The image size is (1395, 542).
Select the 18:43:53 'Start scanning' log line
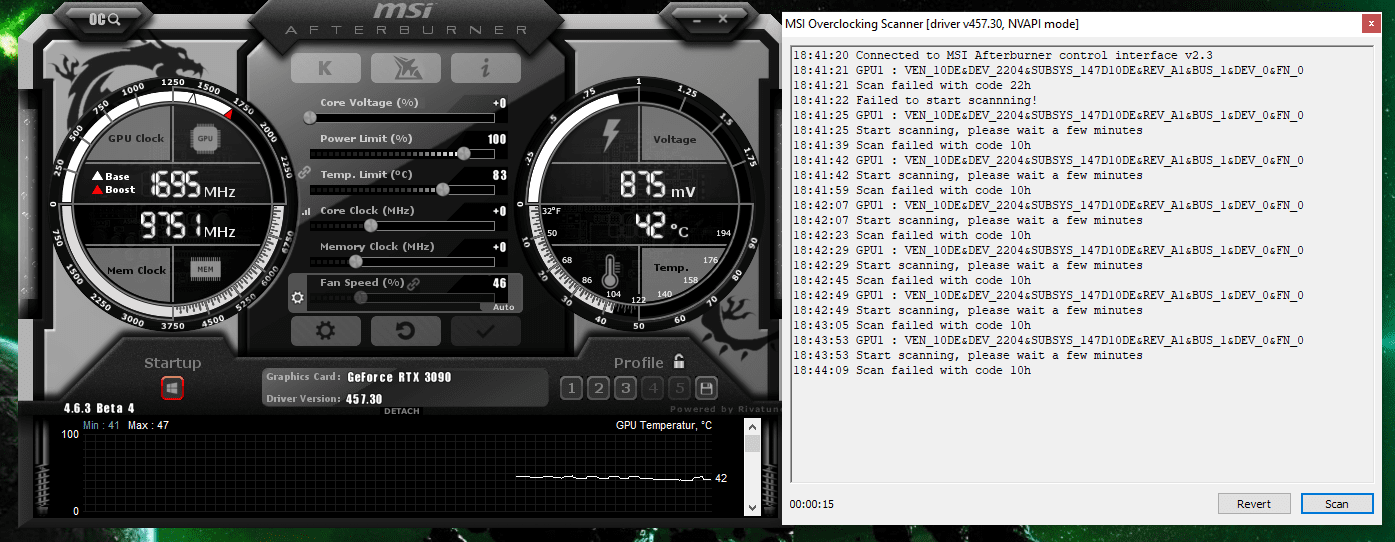click(x=968, y=355)
